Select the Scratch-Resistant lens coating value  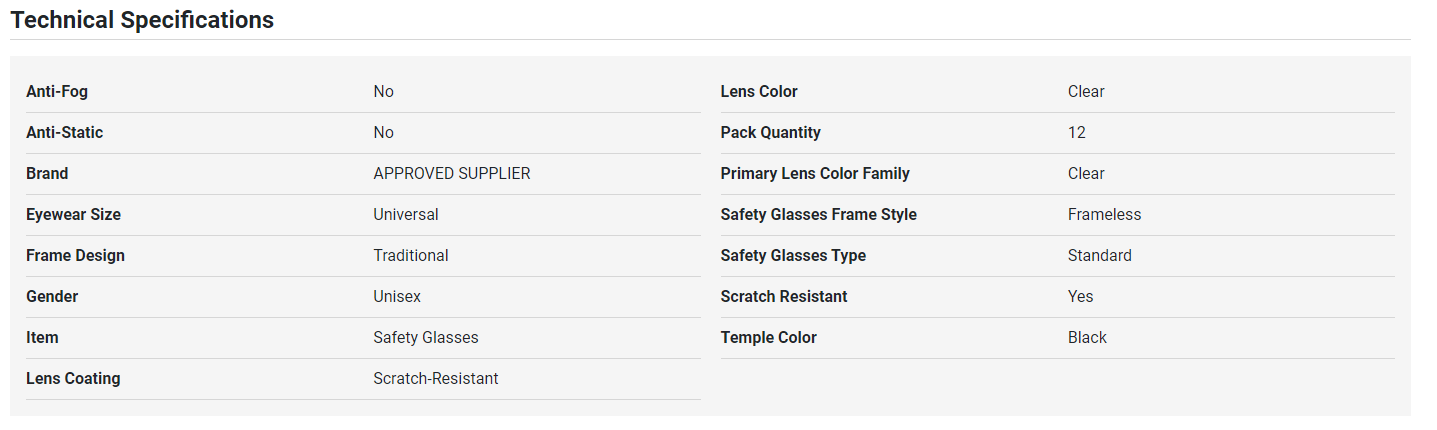[x=436, y=378]
